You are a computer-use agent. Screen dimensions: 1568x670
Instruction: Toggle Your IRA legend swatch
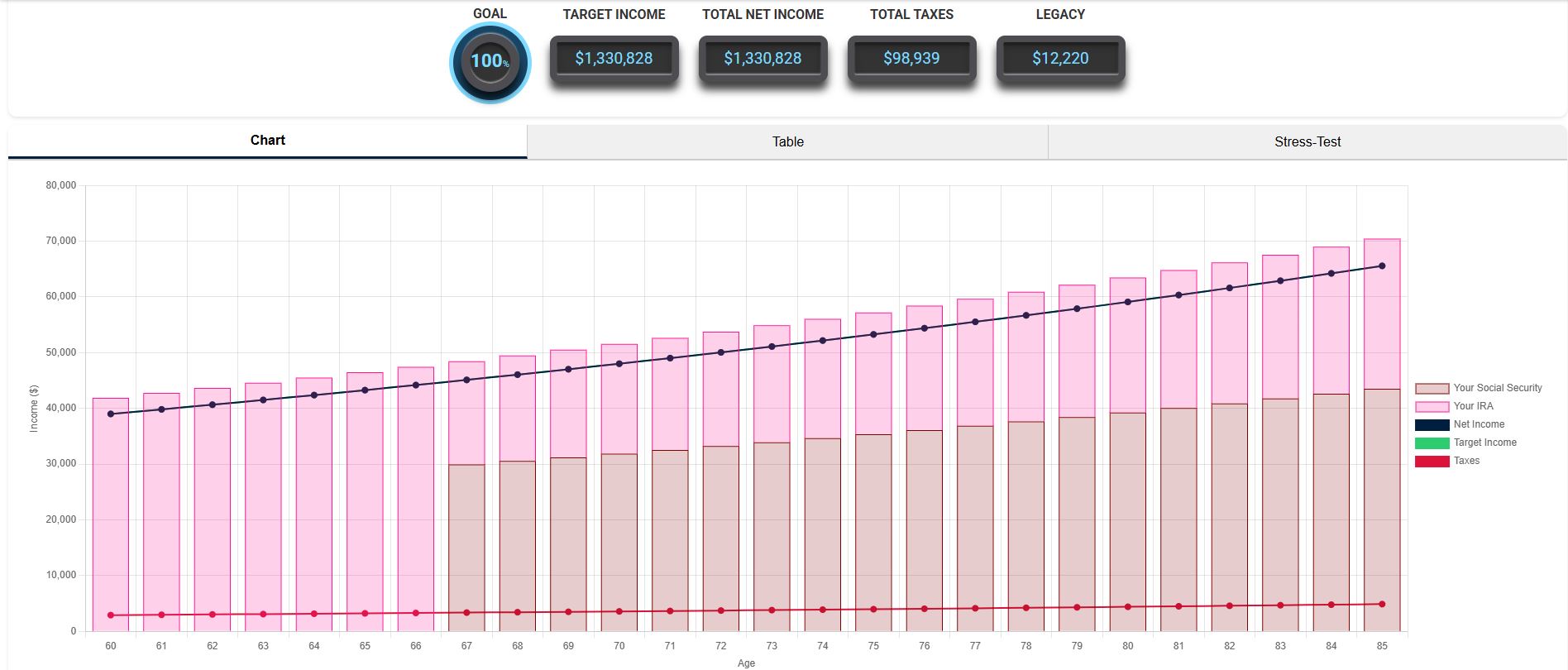1432,407
